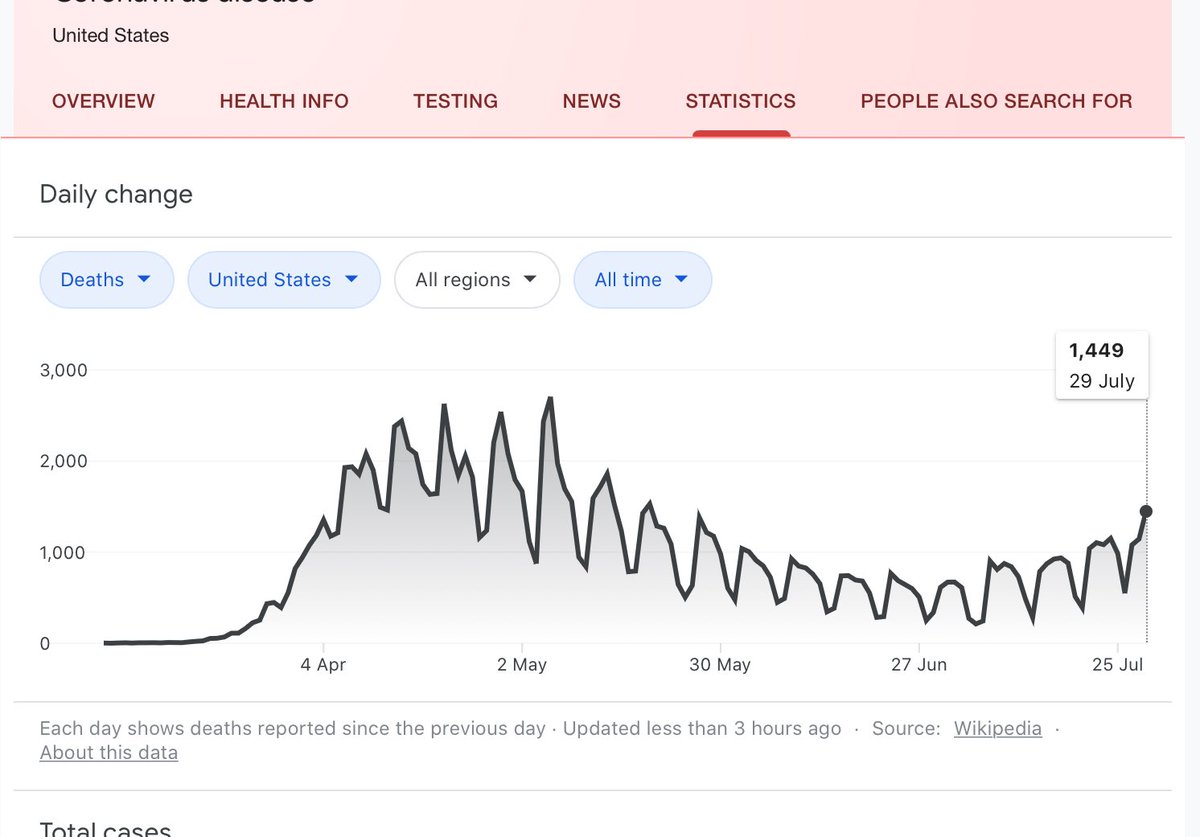
Task: Switch to the Health Info tab
Action: (284, 101)
